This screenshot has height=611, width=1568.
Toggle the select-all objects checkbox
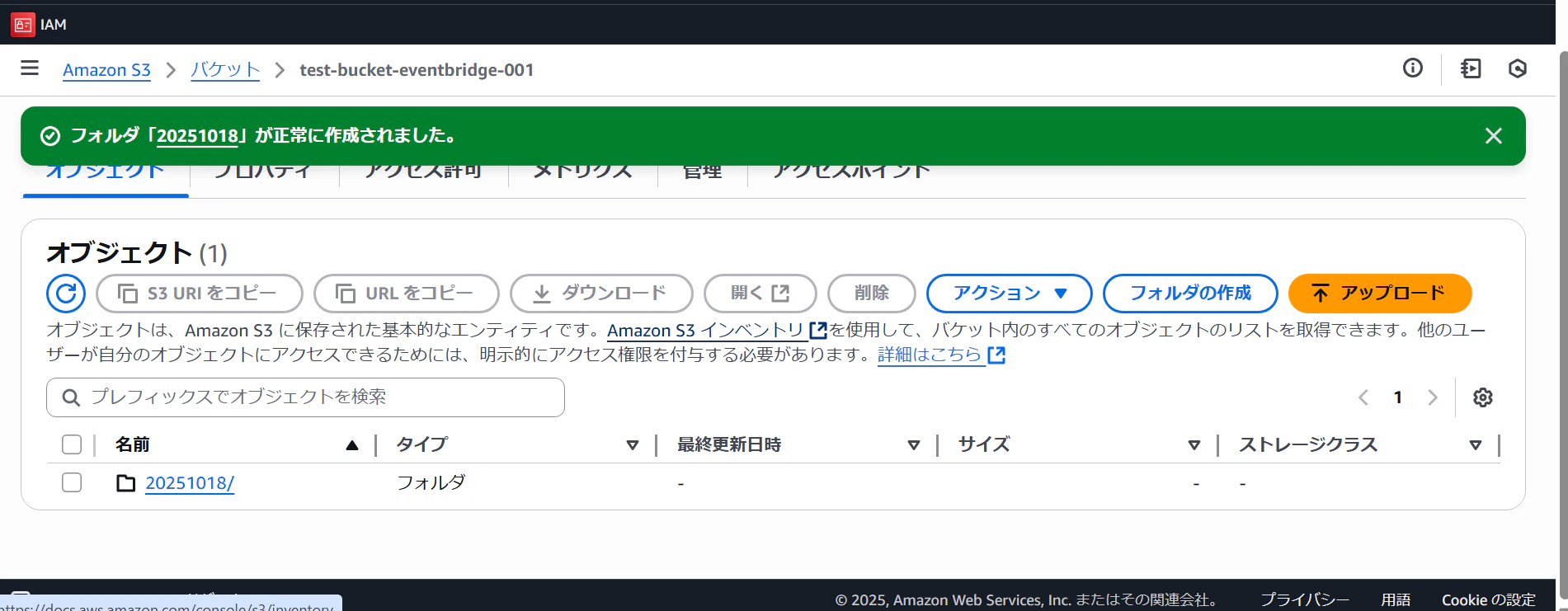coord(72,445)
